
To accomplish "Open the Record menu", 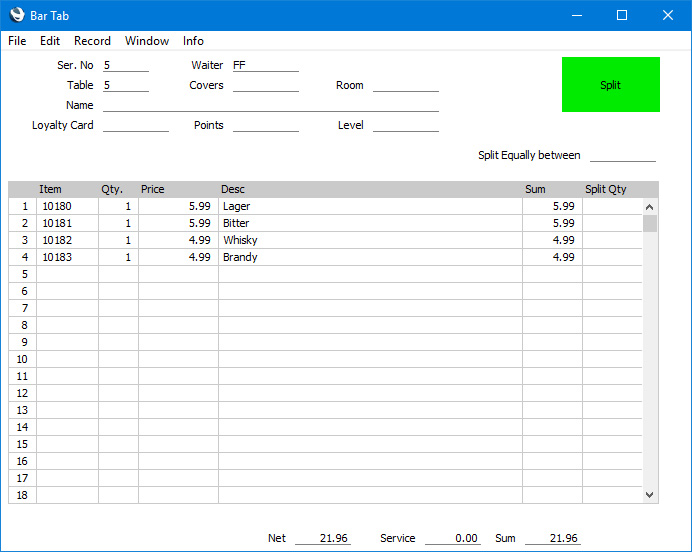I will [92, 41].
